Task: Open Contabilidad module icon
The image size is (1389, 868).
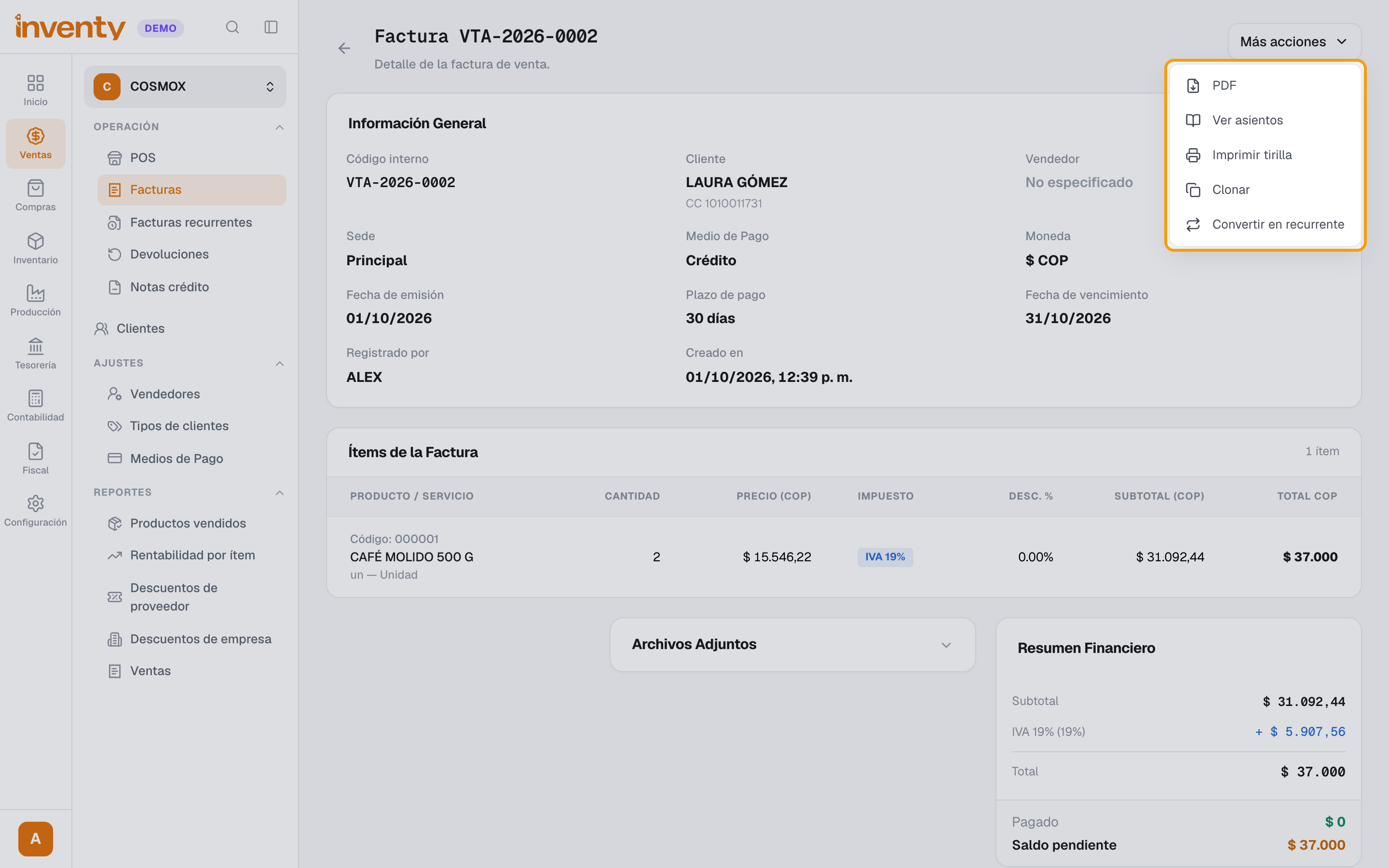Action: tap(36, 405)
